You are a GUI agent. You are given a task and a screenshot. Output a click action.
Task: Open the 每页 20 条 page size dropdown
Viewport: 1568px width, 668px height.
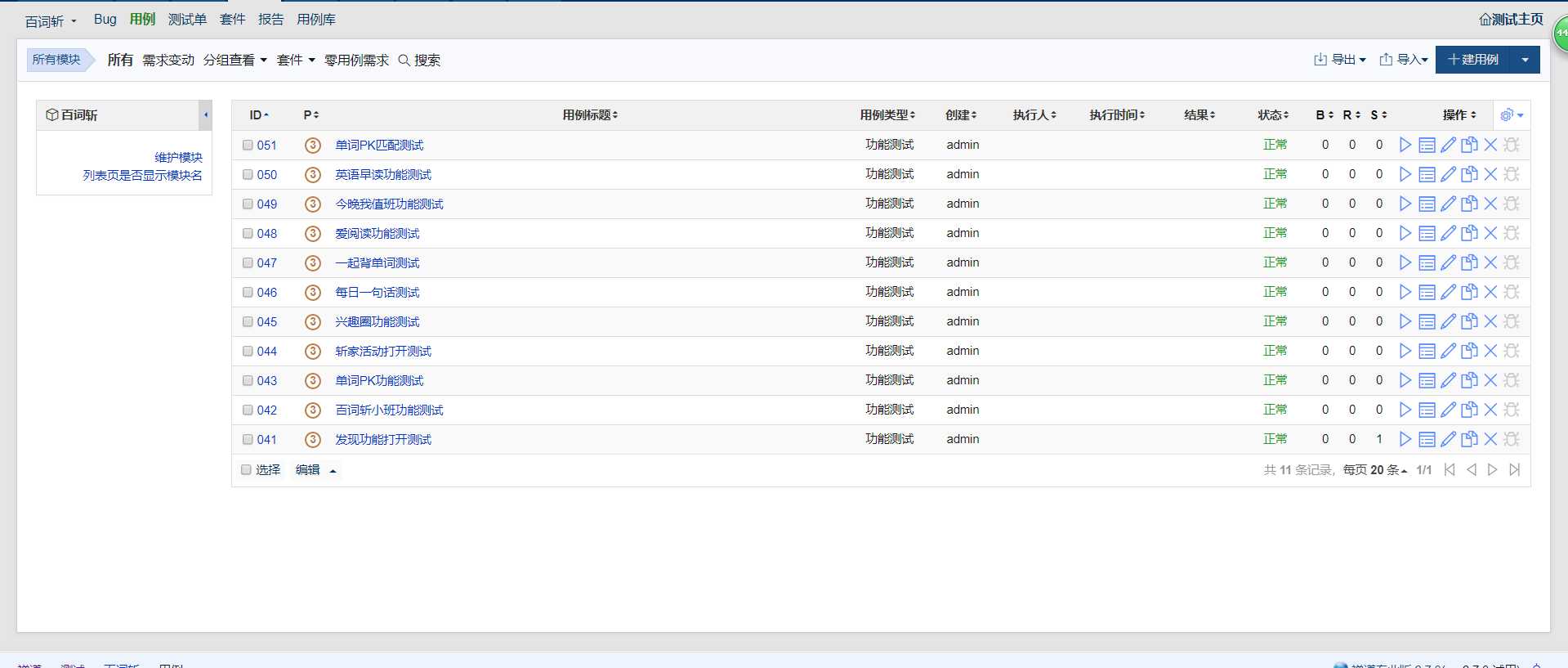tap(1375, 470)
